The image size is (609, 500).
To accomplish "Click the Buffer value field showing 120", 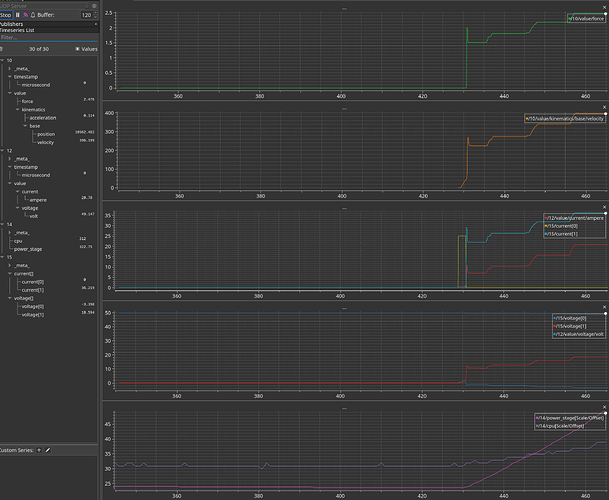I will pyautogui.click(x=86, y=15).
